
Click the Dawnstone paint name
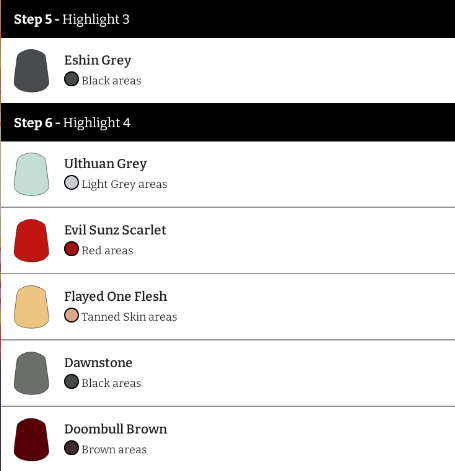coord(98,363)
